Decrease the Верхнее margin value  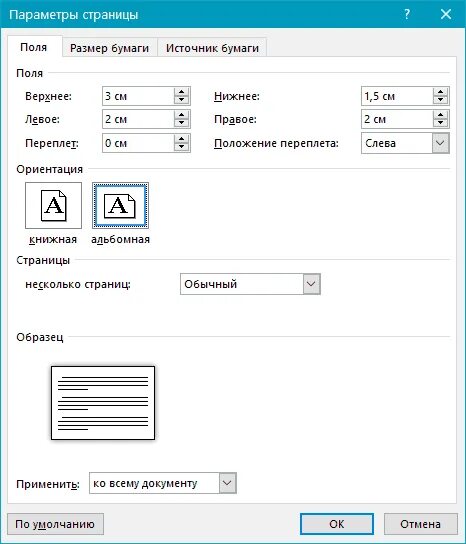[181, 100]
